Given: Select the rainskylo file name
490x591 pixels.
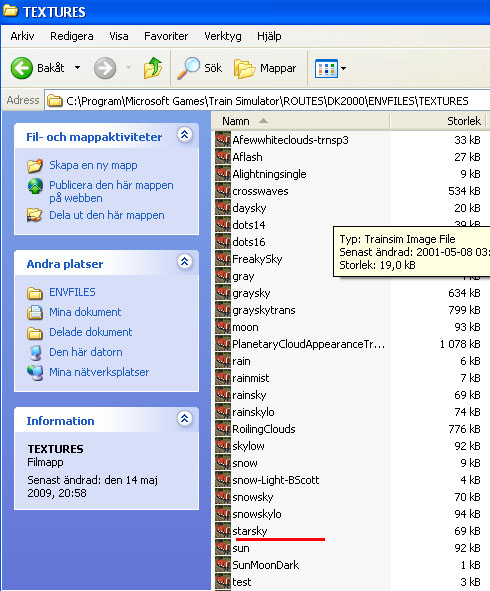Looking at the screenshot, I should point(253,412).
